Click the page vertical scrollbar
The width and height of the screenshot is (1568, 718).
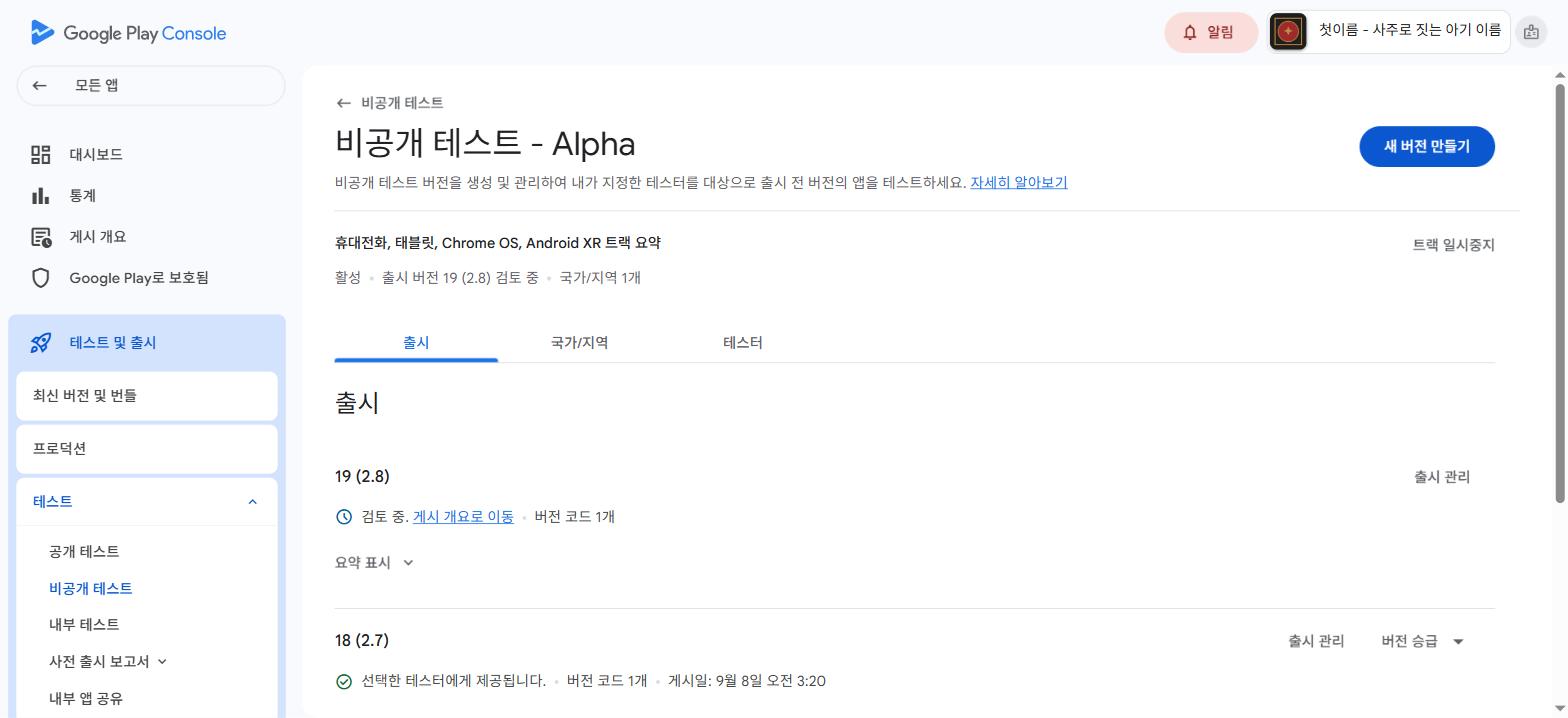point(1559,294)
